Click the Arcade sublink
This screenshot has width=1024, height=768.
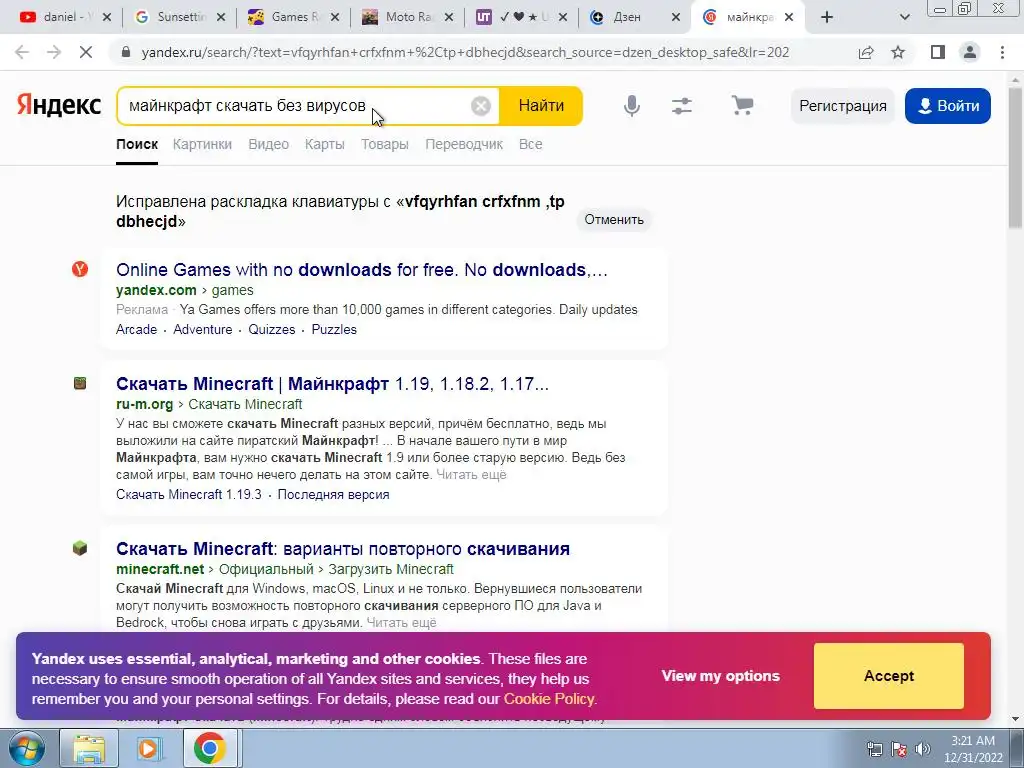click(136, 330)
